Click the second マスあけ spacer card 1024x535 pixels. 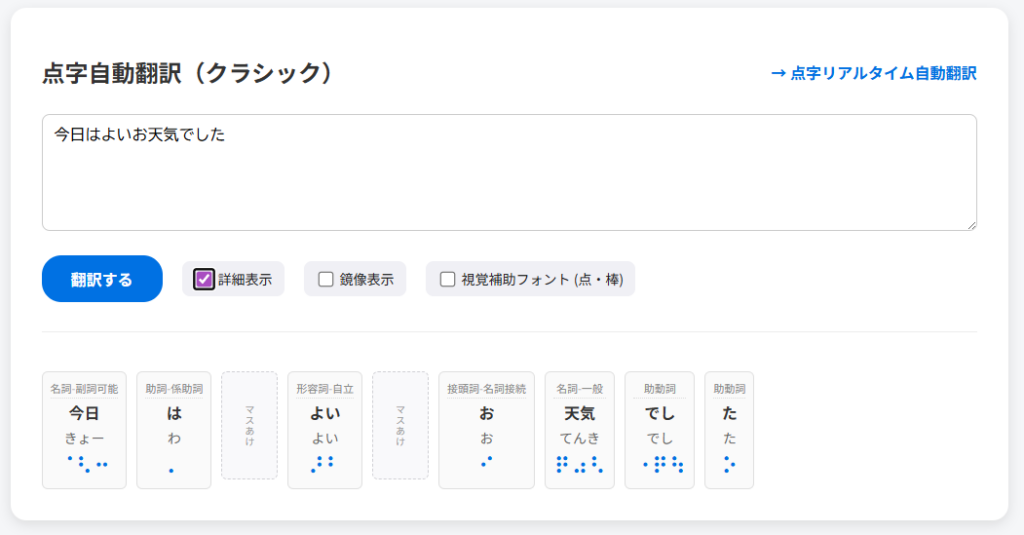click(x=400, y=426)
